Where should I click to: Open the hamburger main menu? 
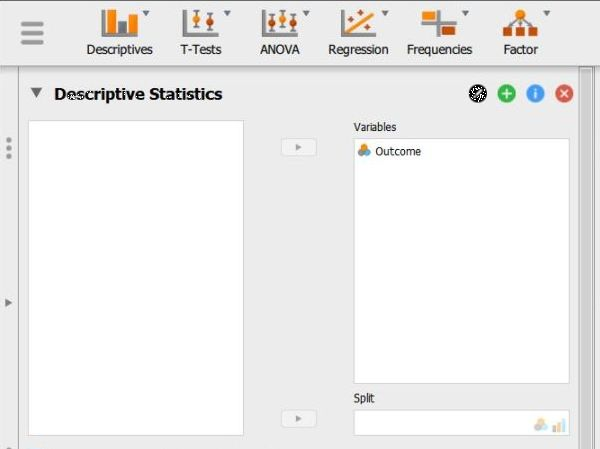pyautogui.click(x=32, y=32)
